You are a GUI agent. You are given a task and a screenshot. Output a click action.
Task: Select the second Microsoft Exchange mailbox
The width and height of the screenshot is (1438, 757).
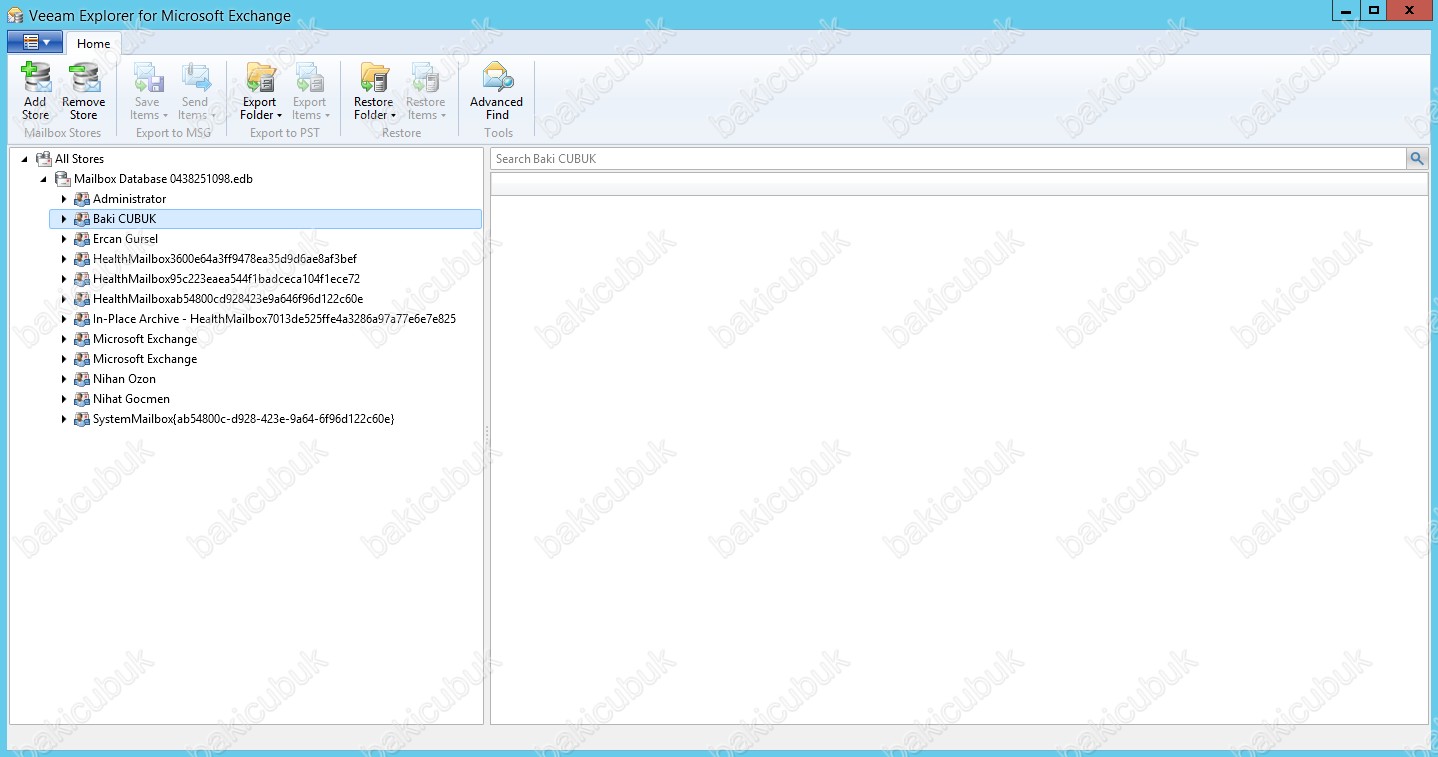145,359
